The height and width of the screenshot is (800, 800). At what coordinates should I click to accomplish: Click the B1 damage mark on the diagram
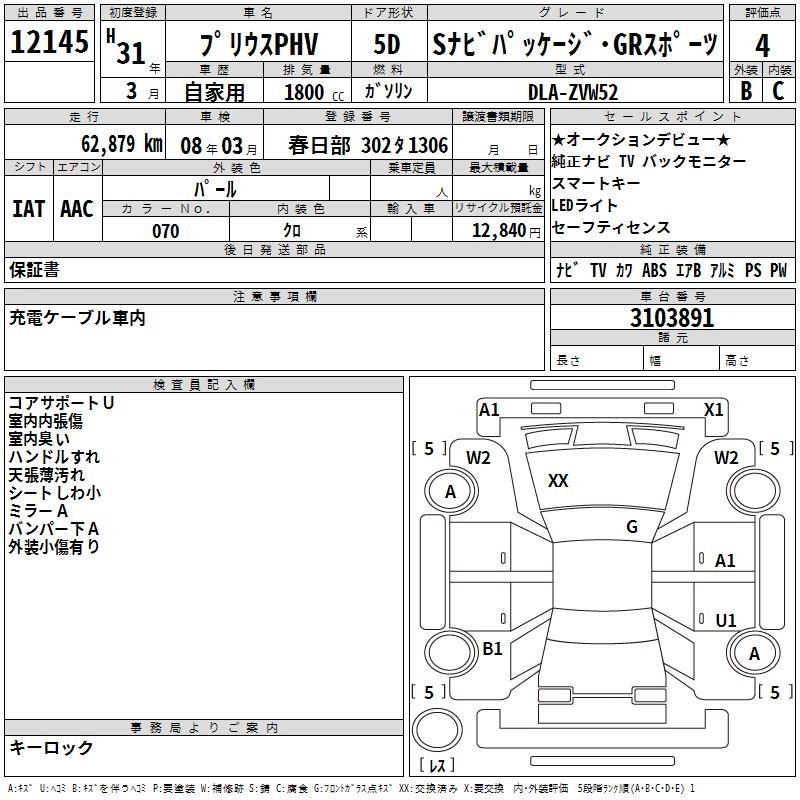tap(492, 649)
